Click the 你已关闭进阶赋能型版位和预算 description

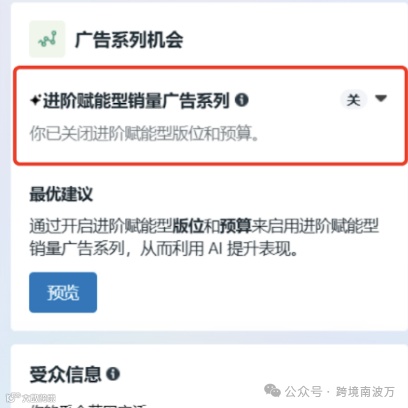click(144, 133)
